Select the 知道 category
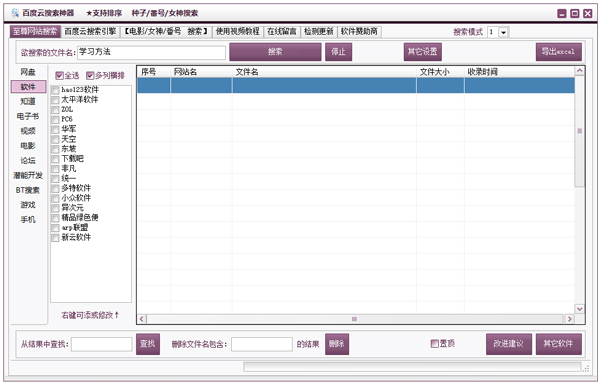This screenshot has height=383, width=600. pos(28,101)
